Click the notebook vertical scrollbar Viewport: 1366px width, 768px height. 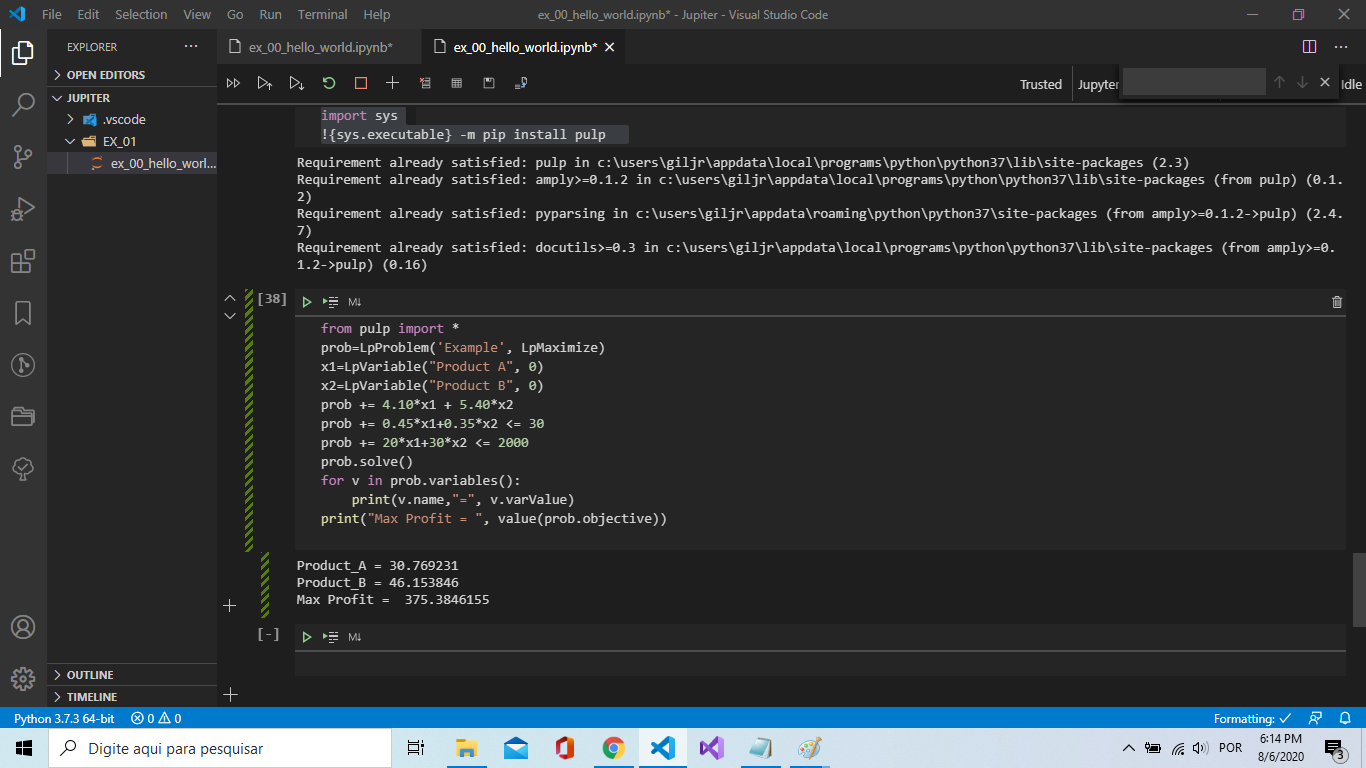[1359, 589]
